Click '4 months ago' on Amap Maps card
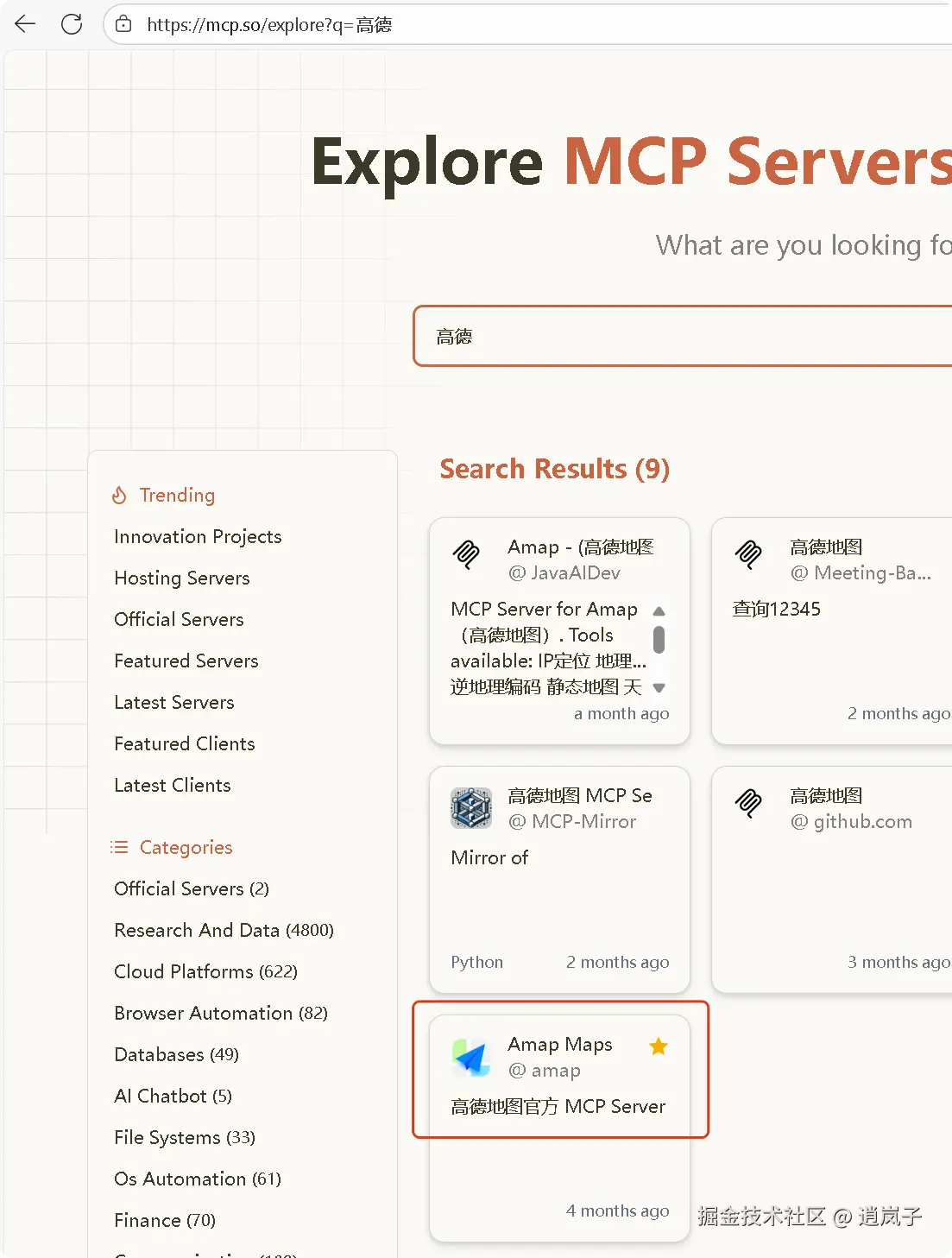The image size is (952, 1258). 617,1211
